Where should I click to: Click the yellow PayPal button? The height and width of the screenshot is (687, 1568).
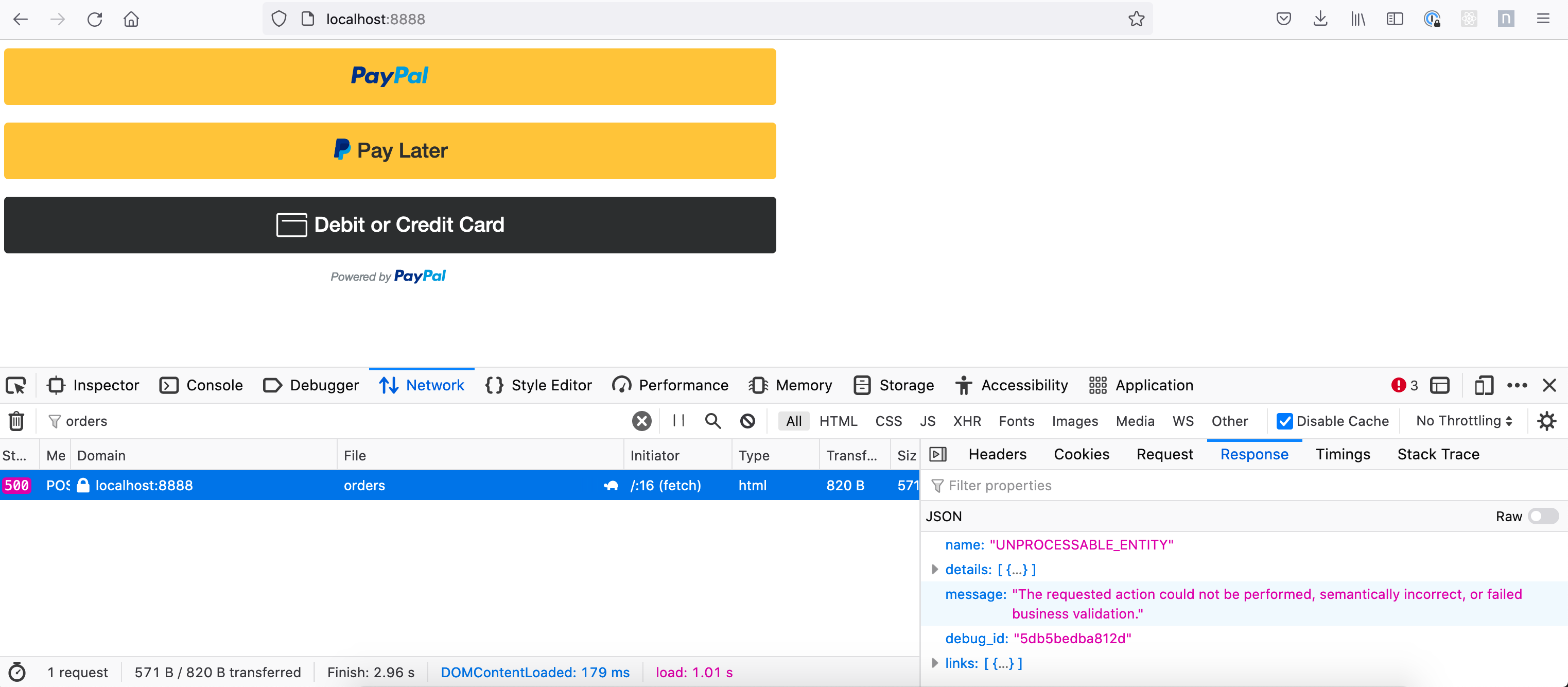point(390,77)
